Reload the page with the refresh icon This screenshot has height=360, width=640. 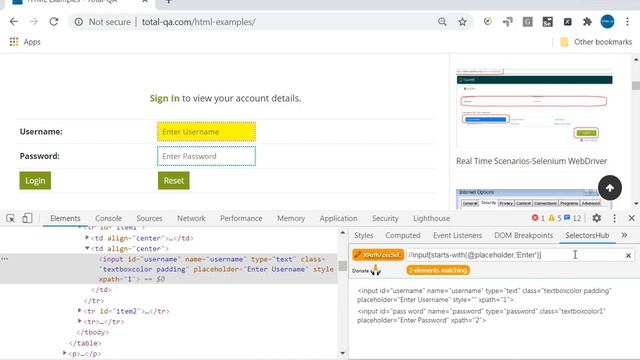[x=54, y=22]
